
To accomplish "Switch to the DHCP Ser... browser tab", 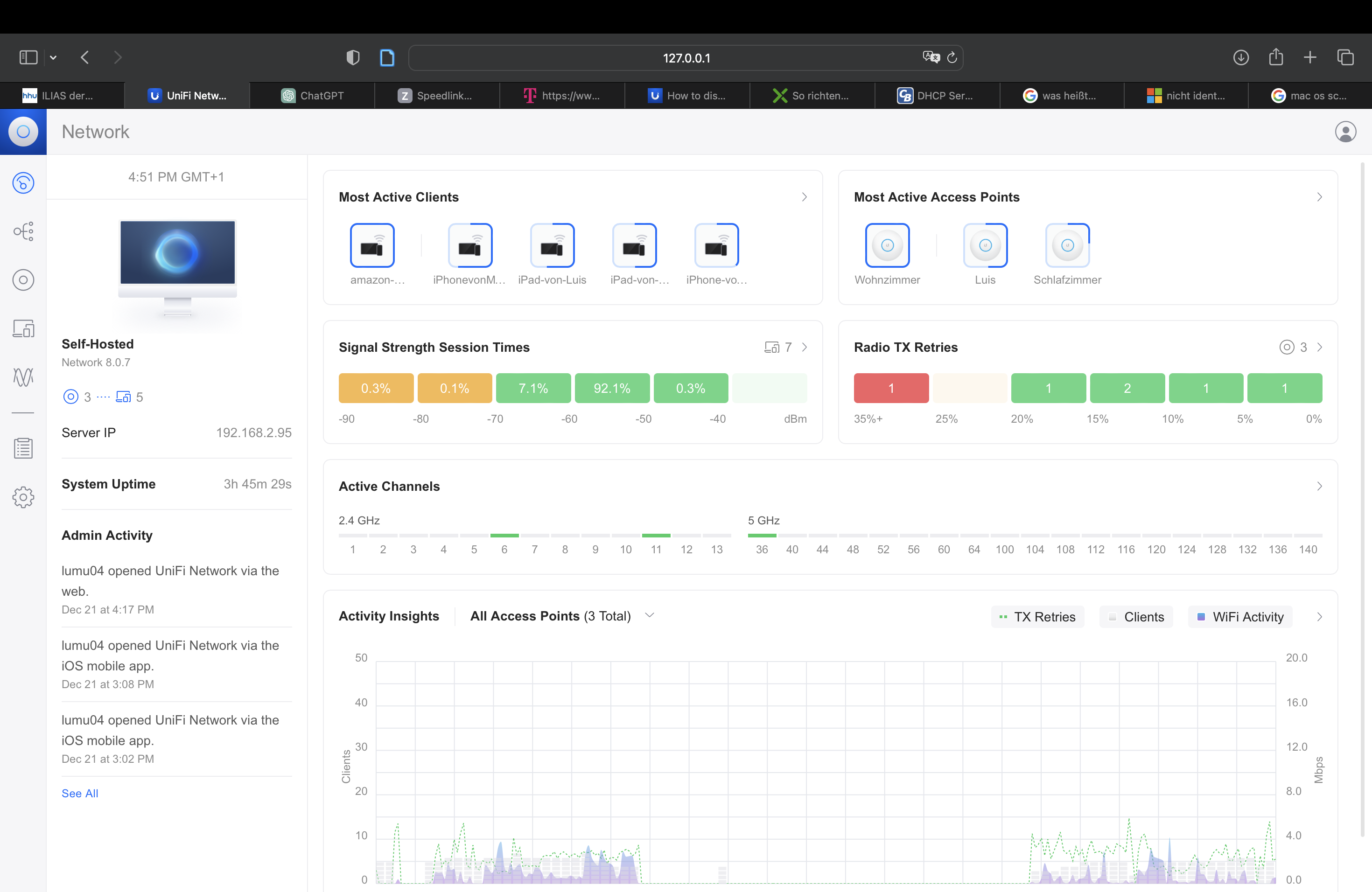I will click(x=936, y=96).
